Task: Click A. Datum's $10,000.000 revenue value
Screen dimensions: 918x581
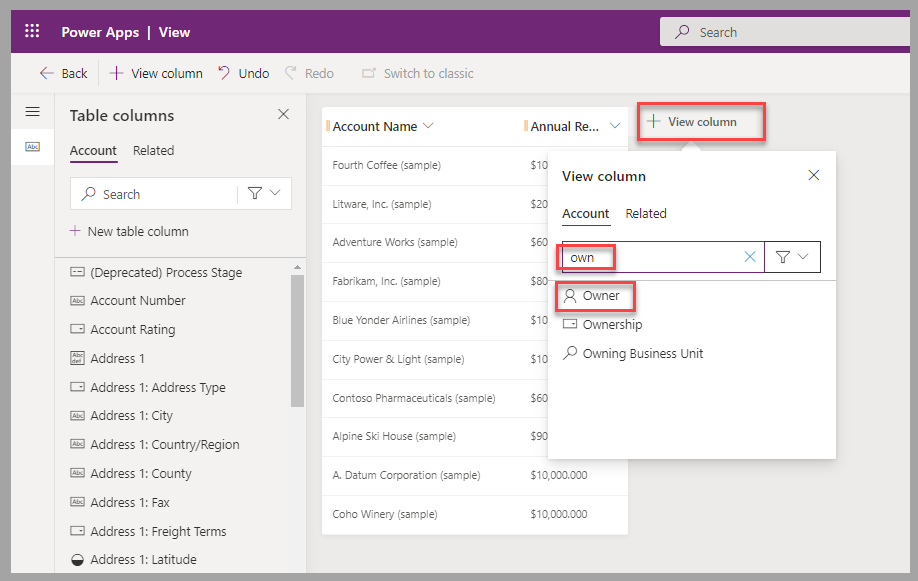Action: coord(559,475)
